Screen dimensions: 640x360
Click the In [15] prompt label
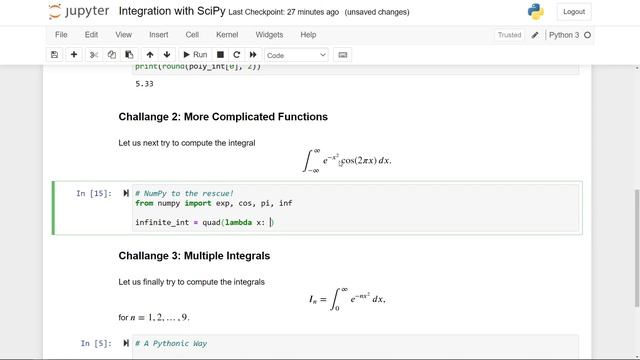click(94, 193)
